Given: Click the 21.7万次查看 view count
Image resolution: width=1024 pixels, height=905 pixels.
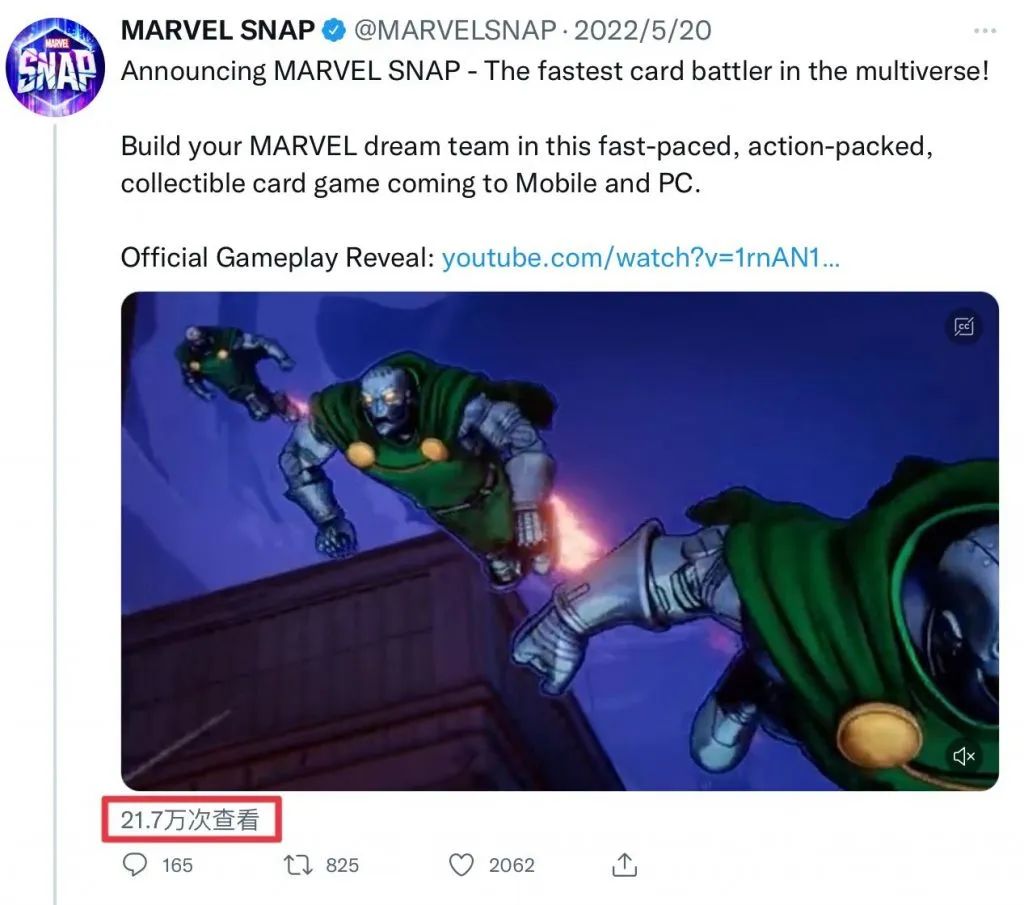Looking at the screenshot, I should coord(190,820).
